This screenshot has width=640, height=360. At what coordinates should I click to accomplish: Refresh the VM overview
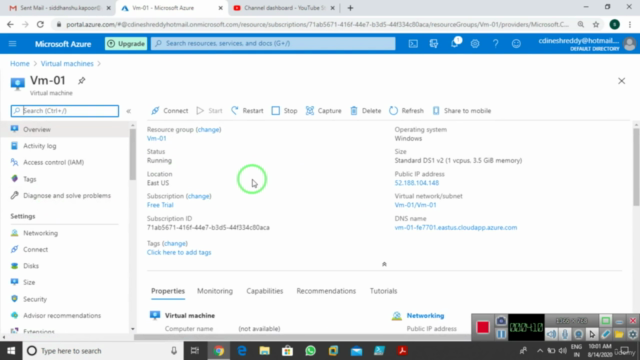pos(407,111)
